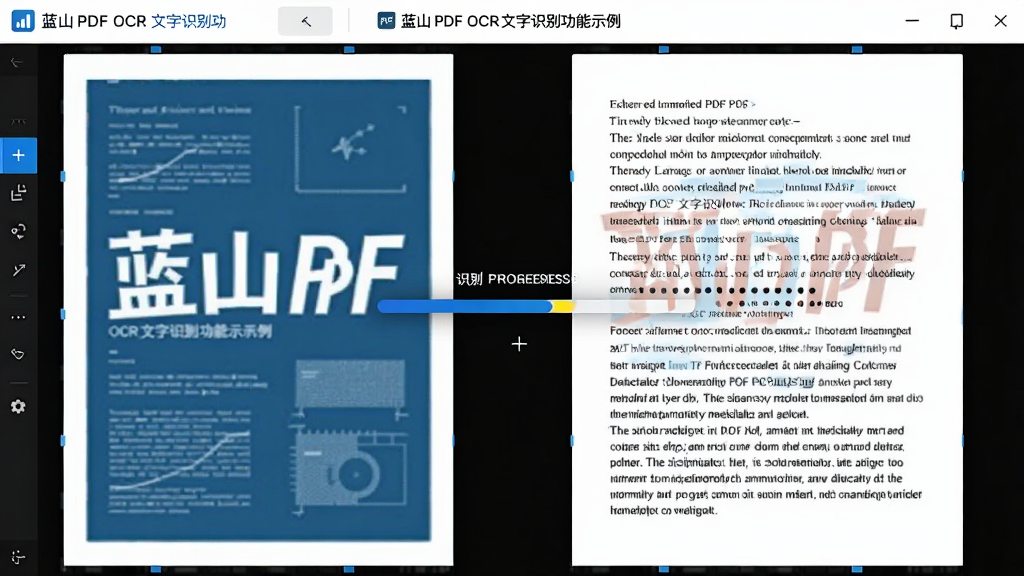Viewport: 1024px width, 576px height.
Task: Maximize the application window
Action: pos(957,21)
